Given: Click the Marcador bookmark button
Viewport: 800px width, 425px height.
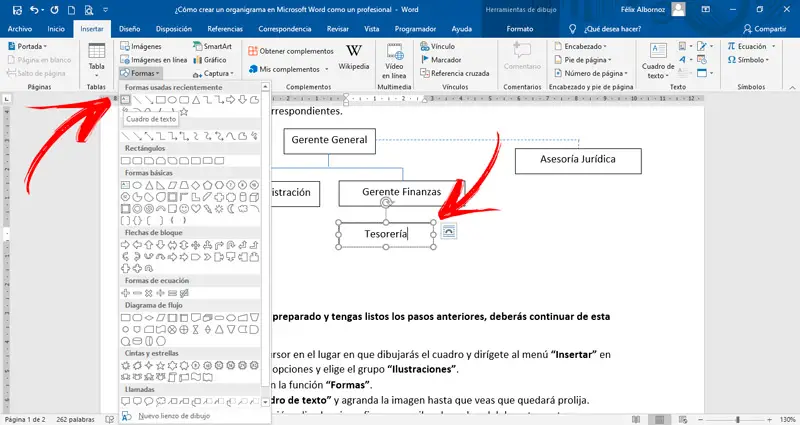Looking at the screenshot, I should (x=441, y=60).
